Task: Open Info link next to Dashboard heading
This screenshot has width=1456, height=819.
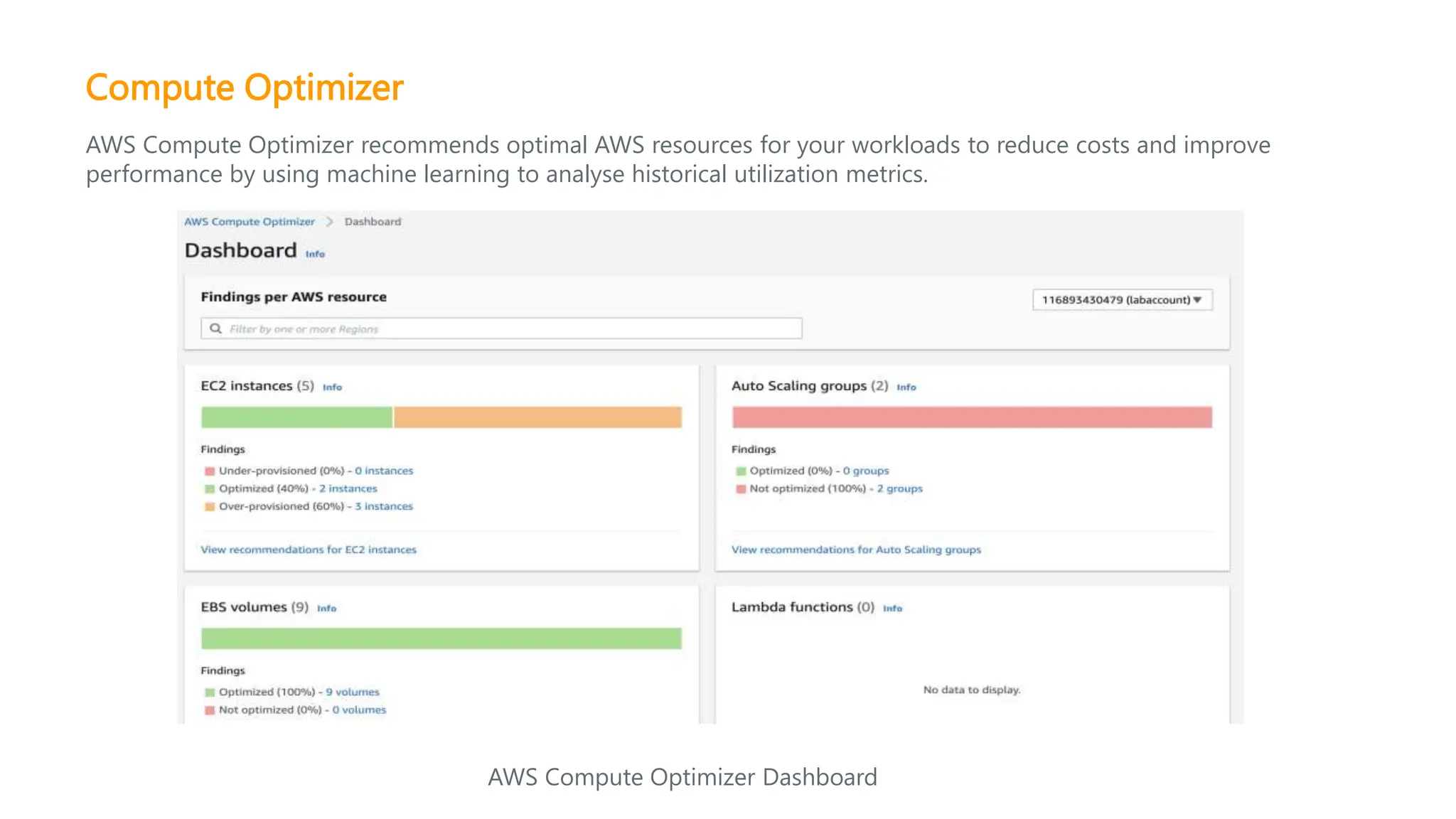Action: point(315,254)
